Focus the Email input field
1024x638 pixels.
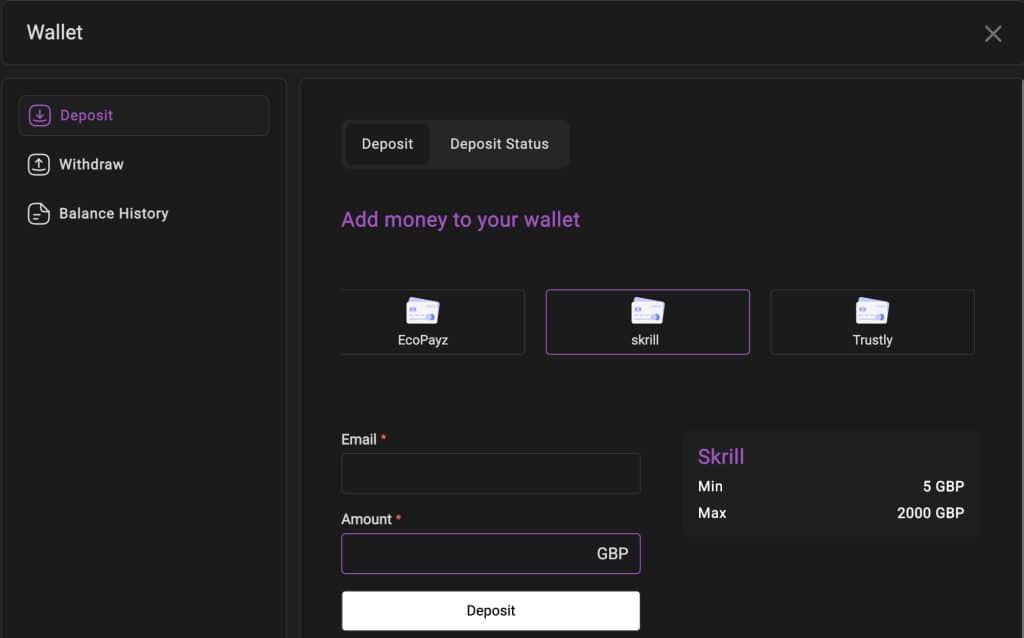pyautogui.click(x=490, y=474)
